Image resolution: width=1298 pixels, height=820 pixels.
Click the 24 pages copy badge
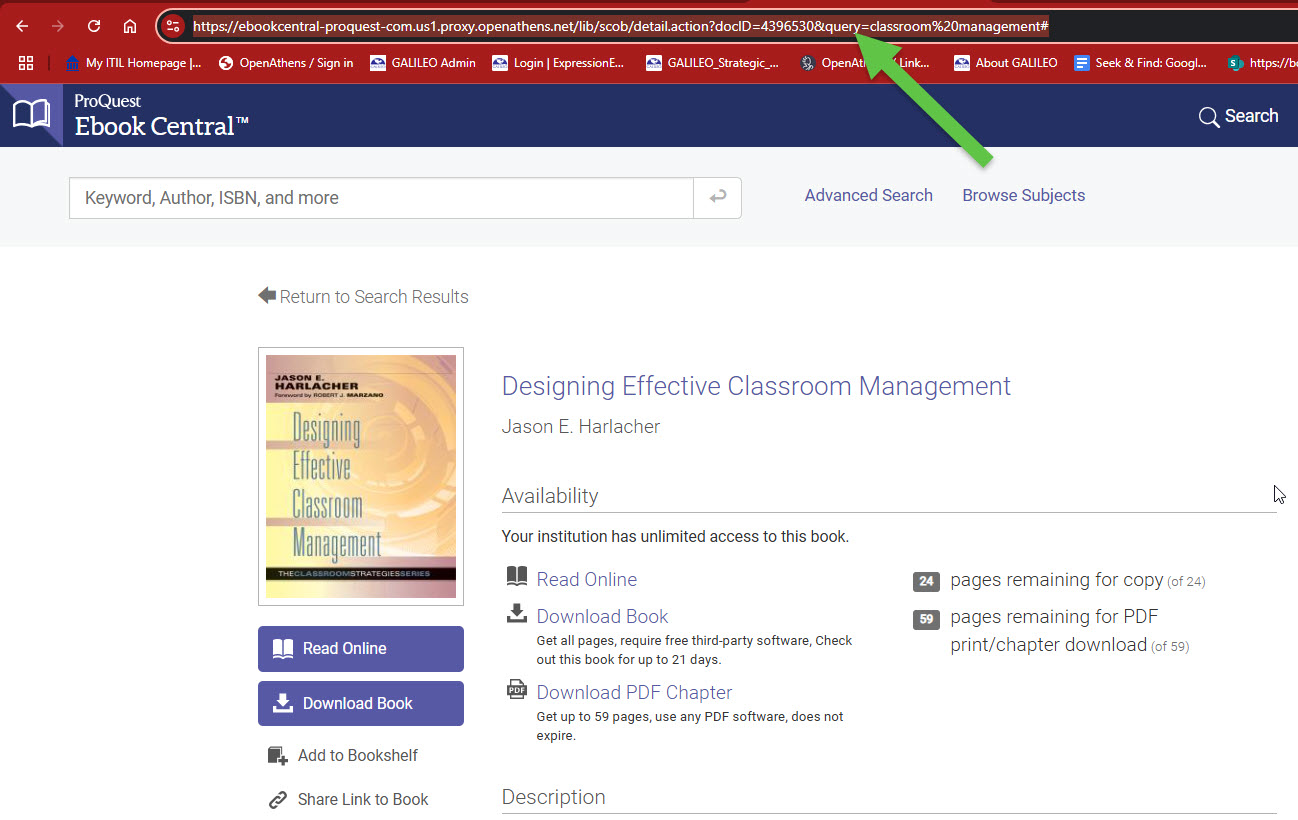[x=926, y=581]
